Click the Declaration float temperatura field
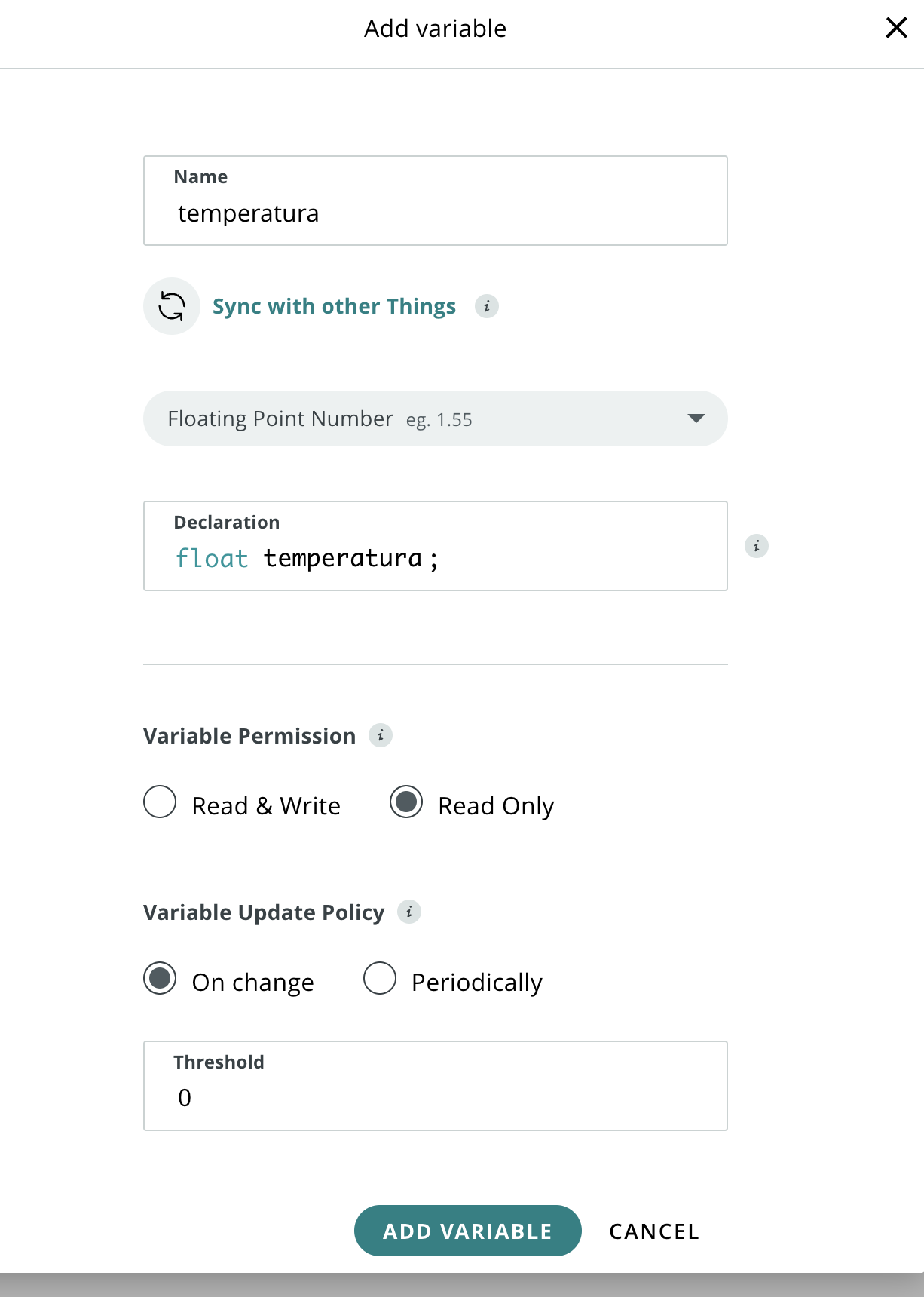924x1297 pixels. [x=436, y=546]
